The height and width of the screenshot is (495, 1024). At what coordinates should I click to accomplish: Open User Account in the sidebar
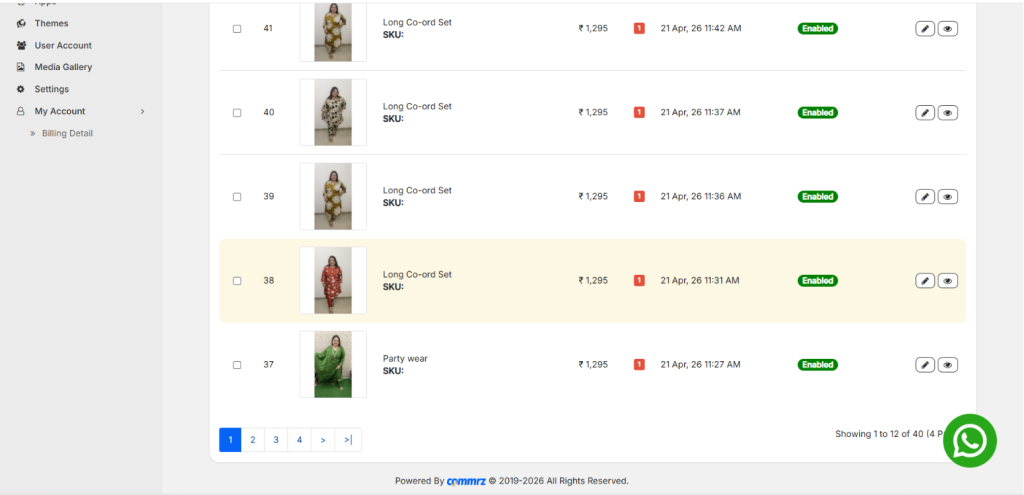[x=63, y=46]
